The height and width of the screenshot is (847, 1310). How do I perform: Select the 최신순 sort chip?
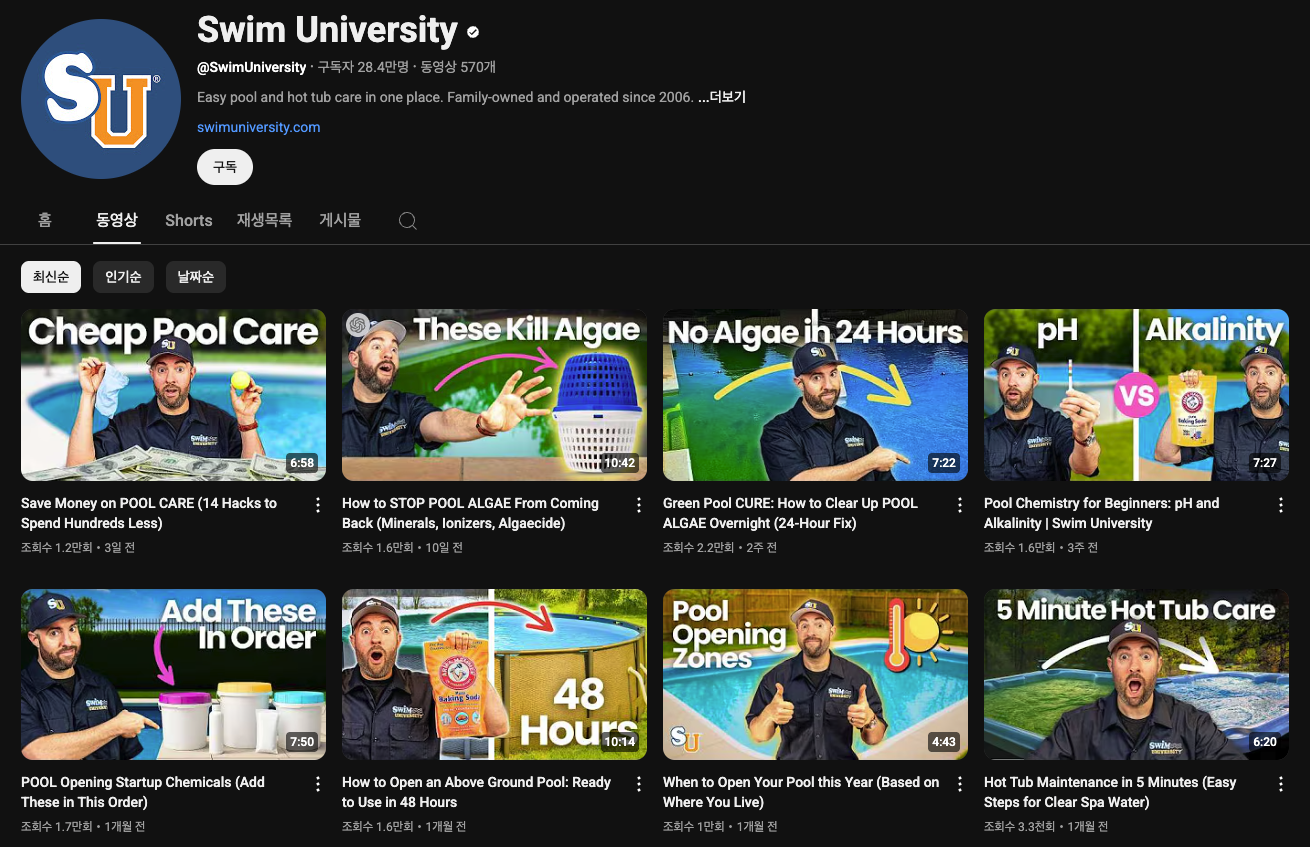point(51,277)
